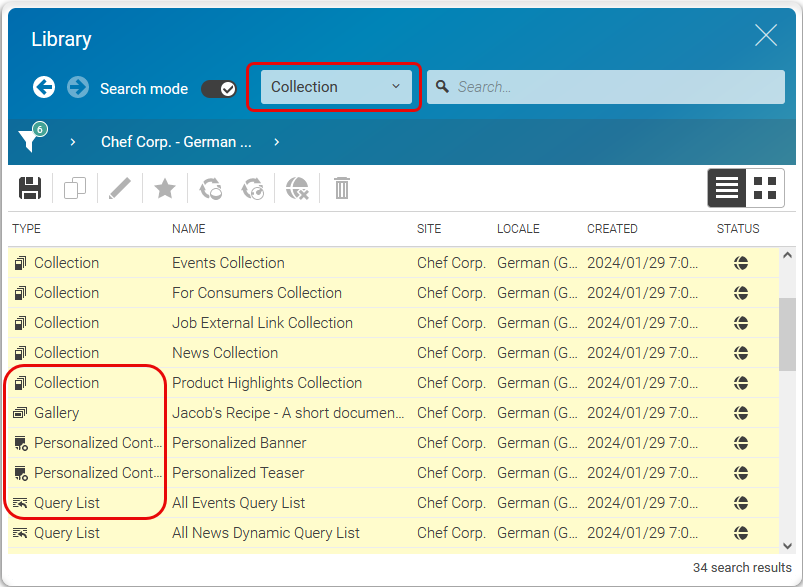Toggle the Search mode switch
The image size is (803, 587).
tap(218, 88)
